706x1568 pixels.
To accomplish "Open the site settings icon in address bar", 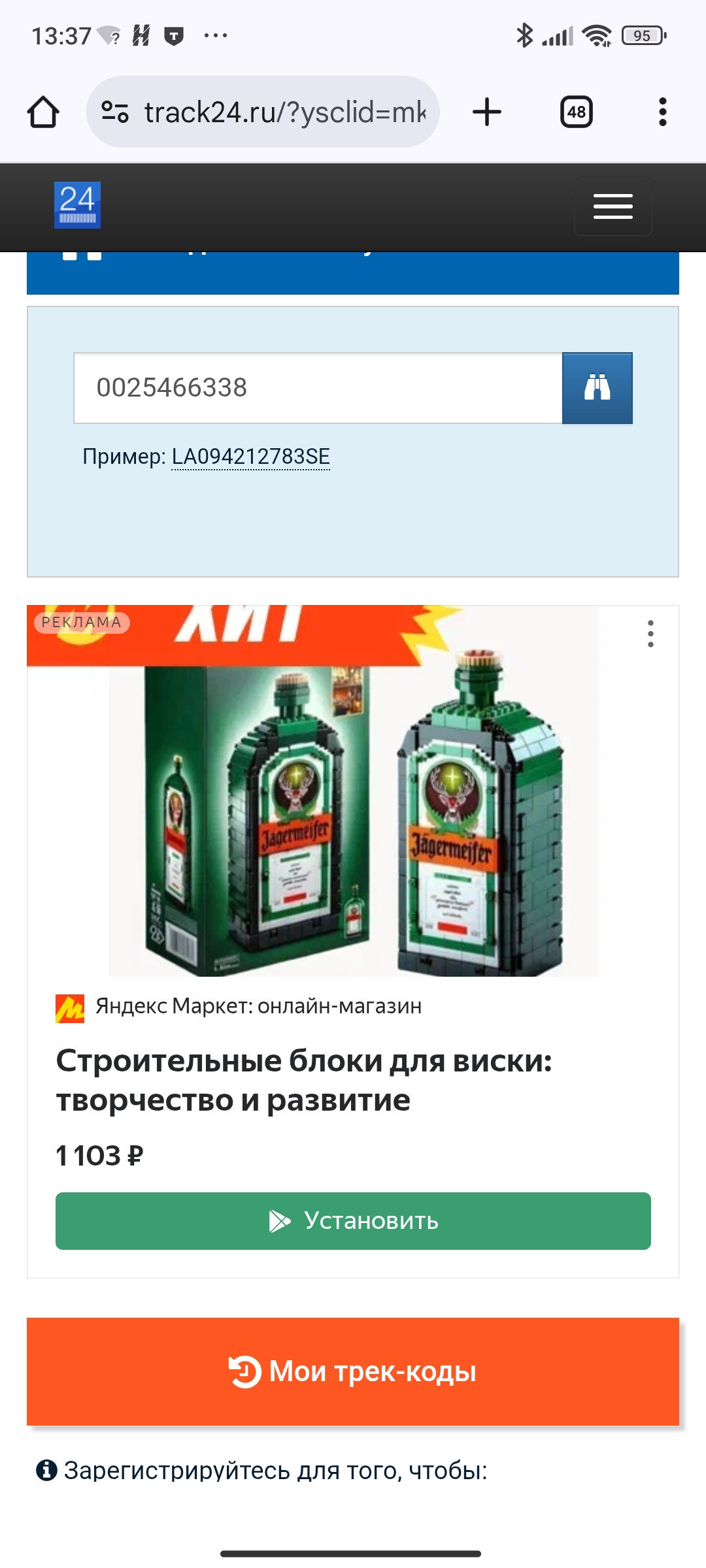I will tap(115, 112).
